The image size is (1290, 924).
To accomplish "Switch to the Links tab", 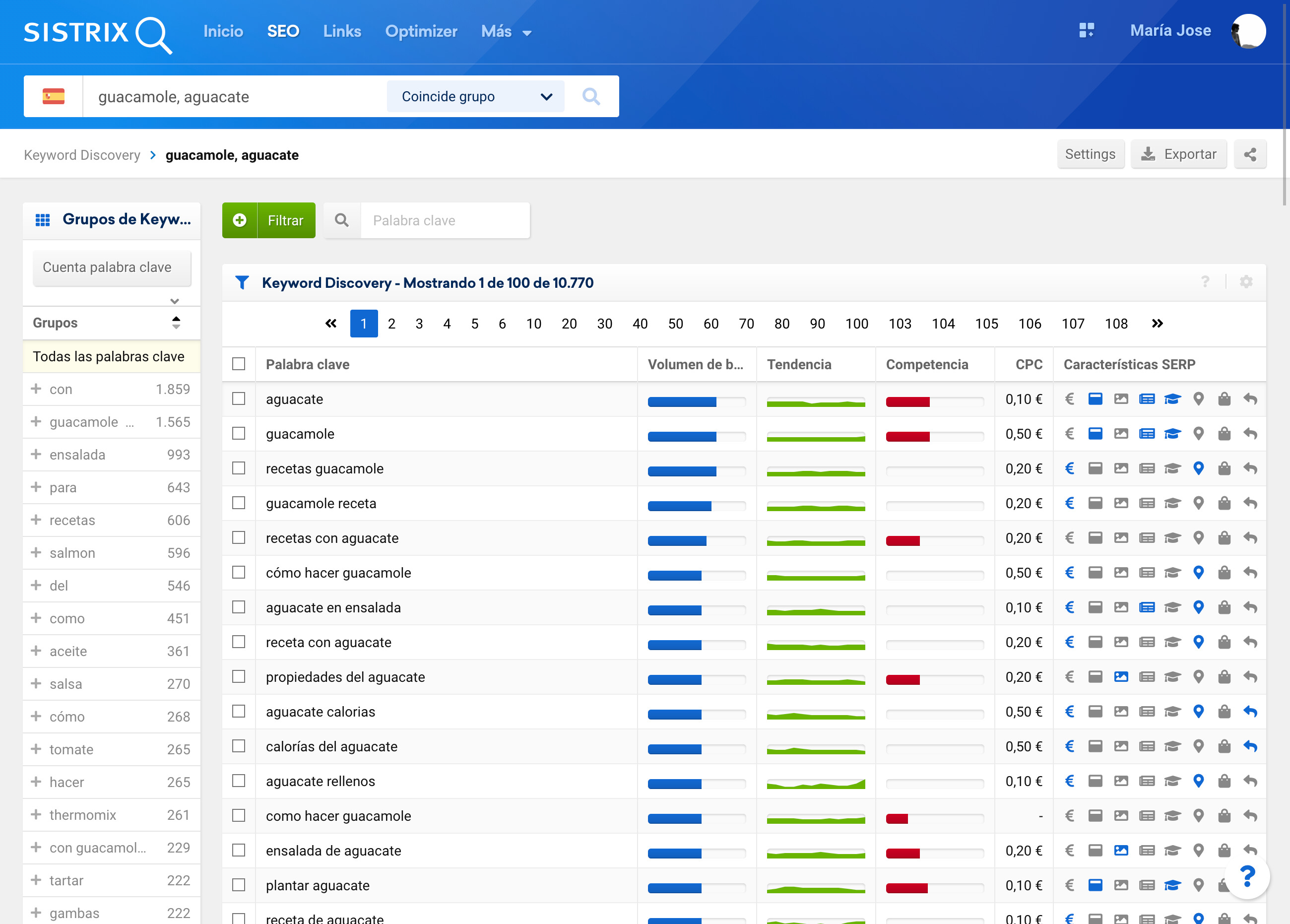I will click(x=342, y=31).
